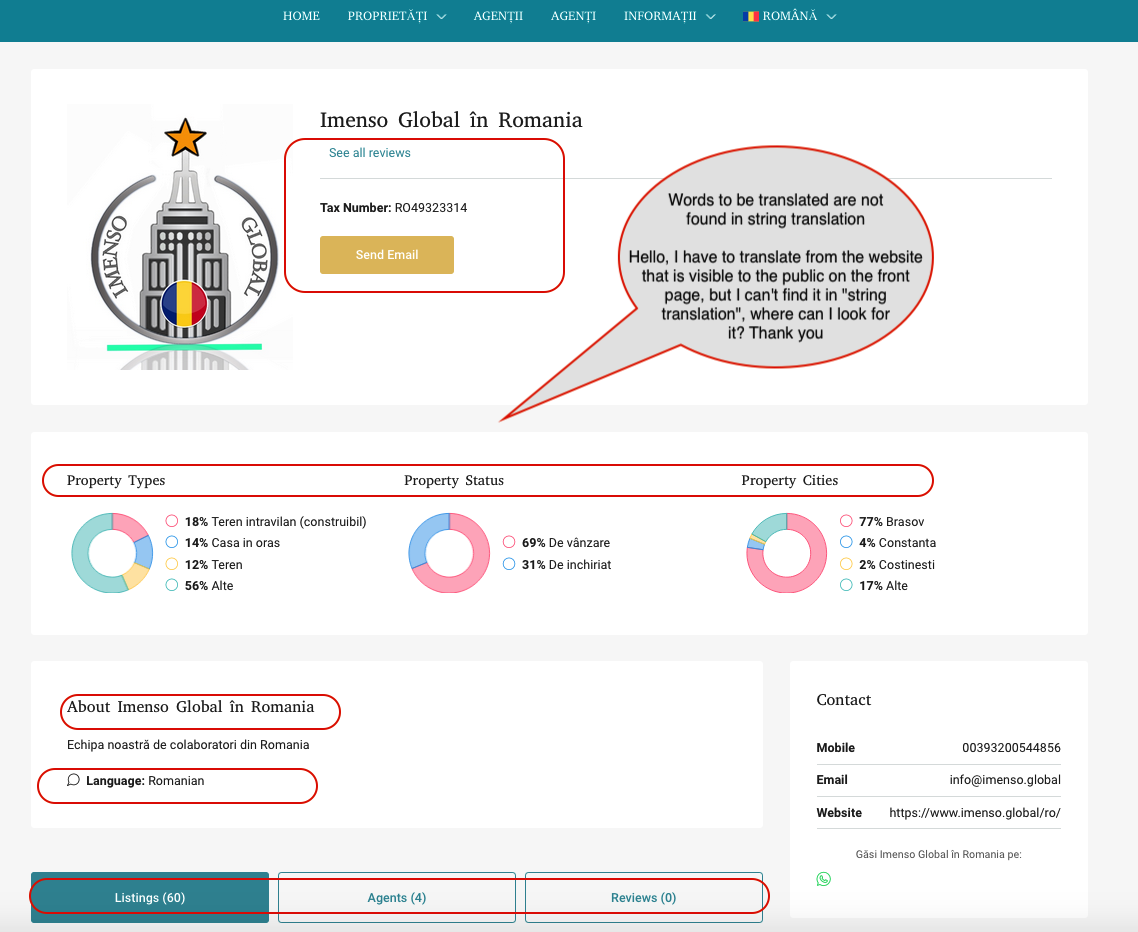Screen dimensions: 1138x932
Task: Toggle the 17% Alte legend marker
Action: tap(846, 585)
